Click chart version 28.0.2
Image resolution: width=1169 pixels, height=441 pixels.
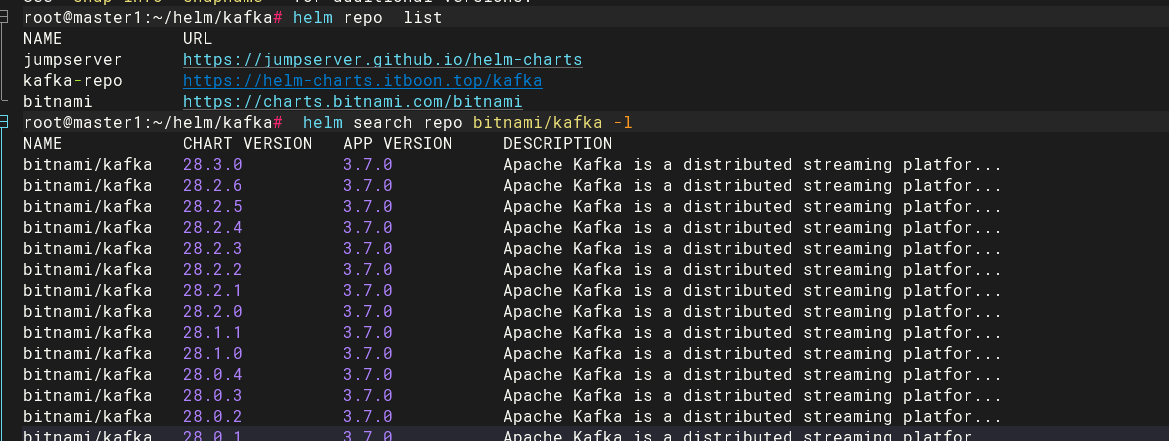[212, 416]
